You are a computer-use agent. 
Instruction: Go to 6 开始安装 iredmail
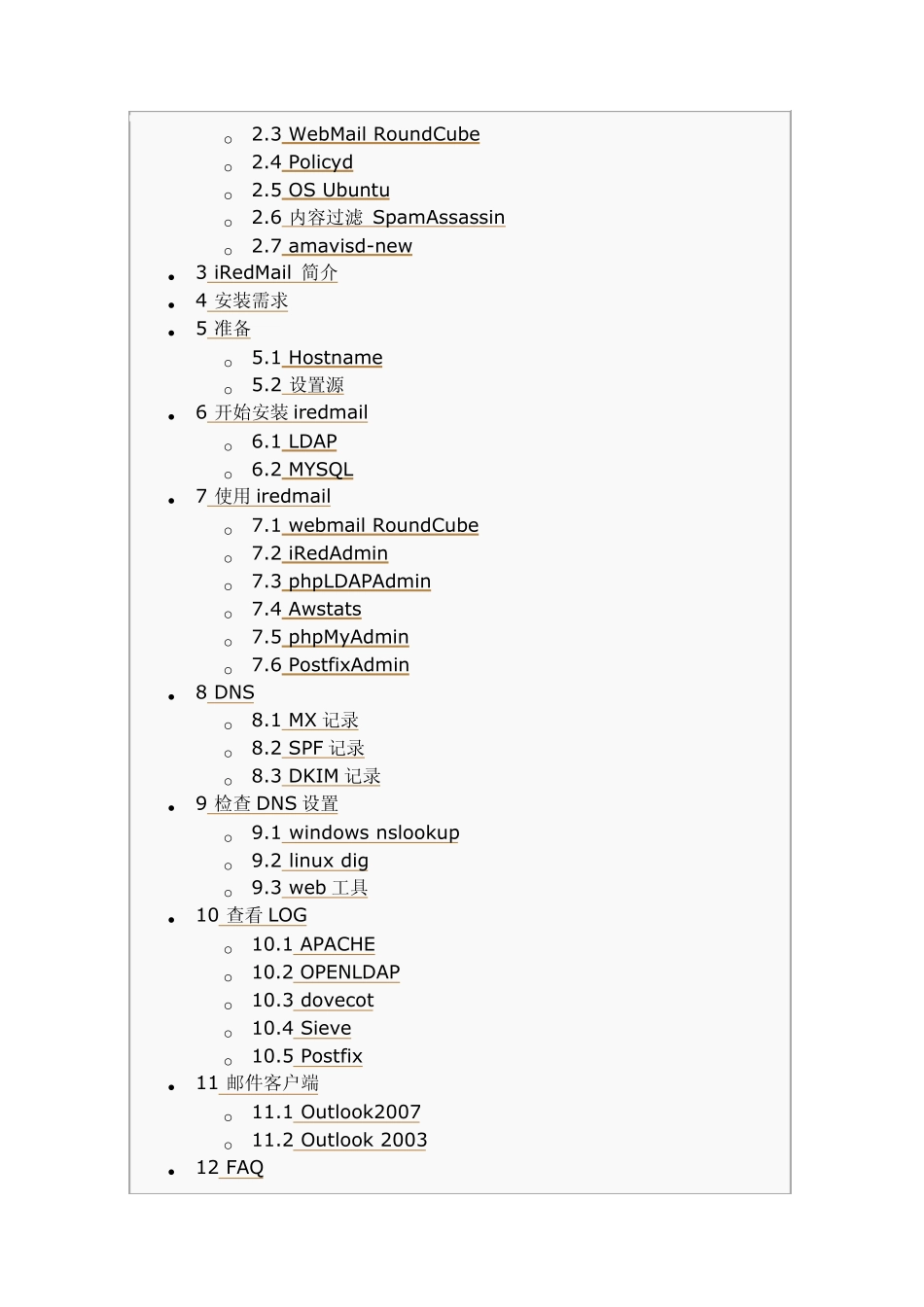coord(282,413)
